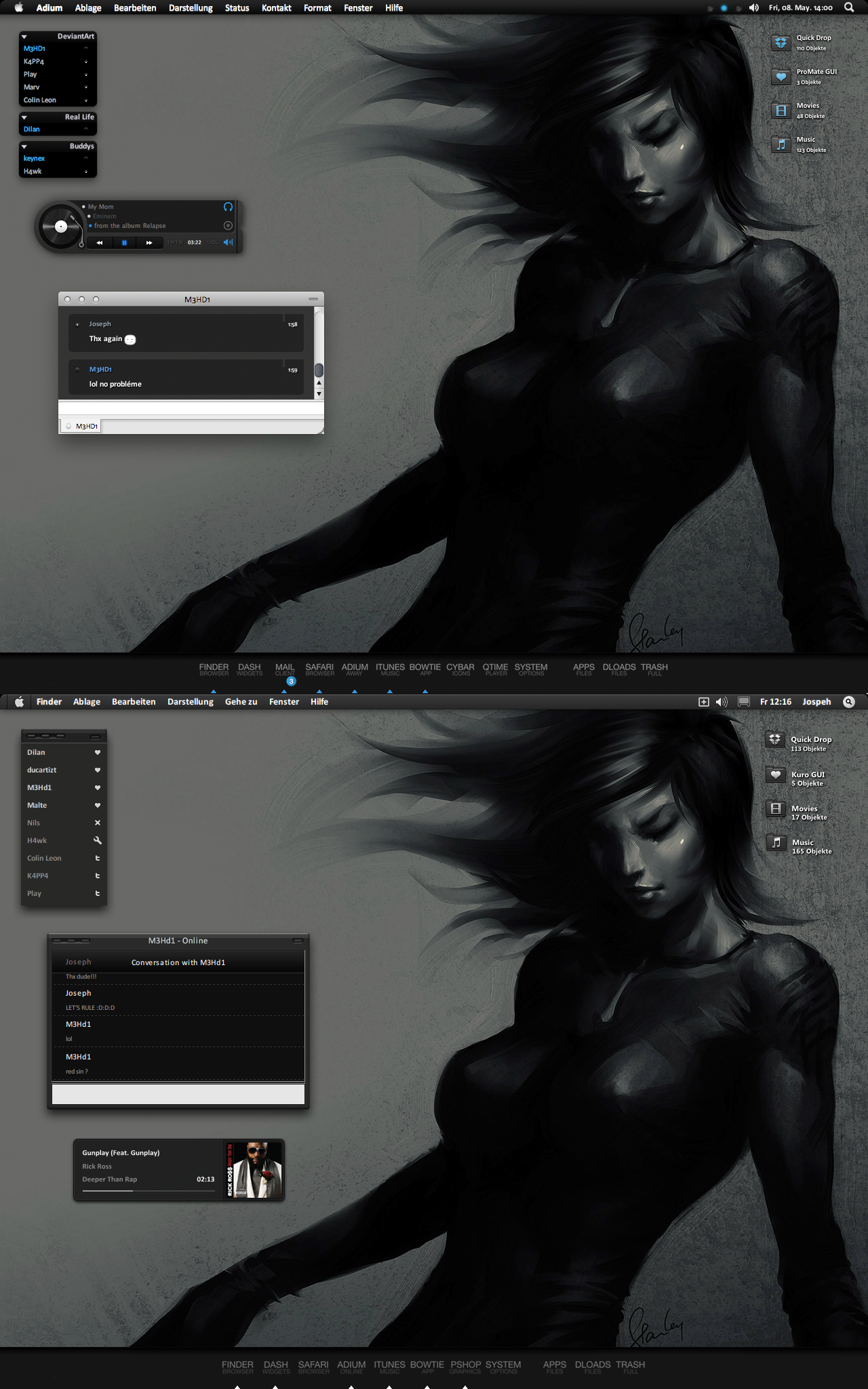This screenshot has width=868, height=1389.
Task: Click the blue 3 badge under MAIL
Action: pos(291,681)
